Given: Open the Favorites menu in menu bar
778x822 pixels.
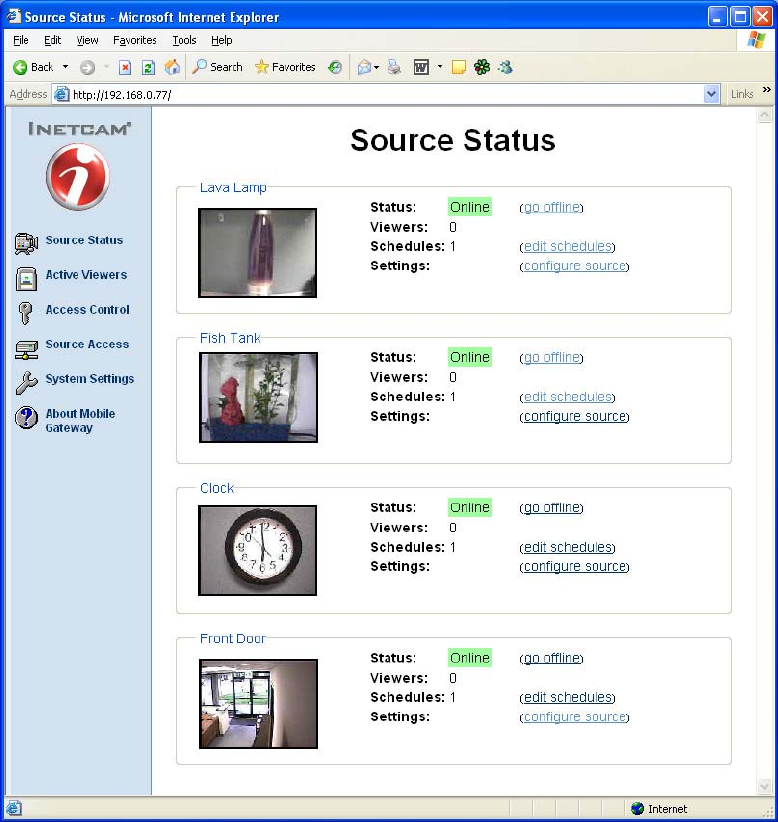Looking at the screenshot, I should [x=134, y=40].
